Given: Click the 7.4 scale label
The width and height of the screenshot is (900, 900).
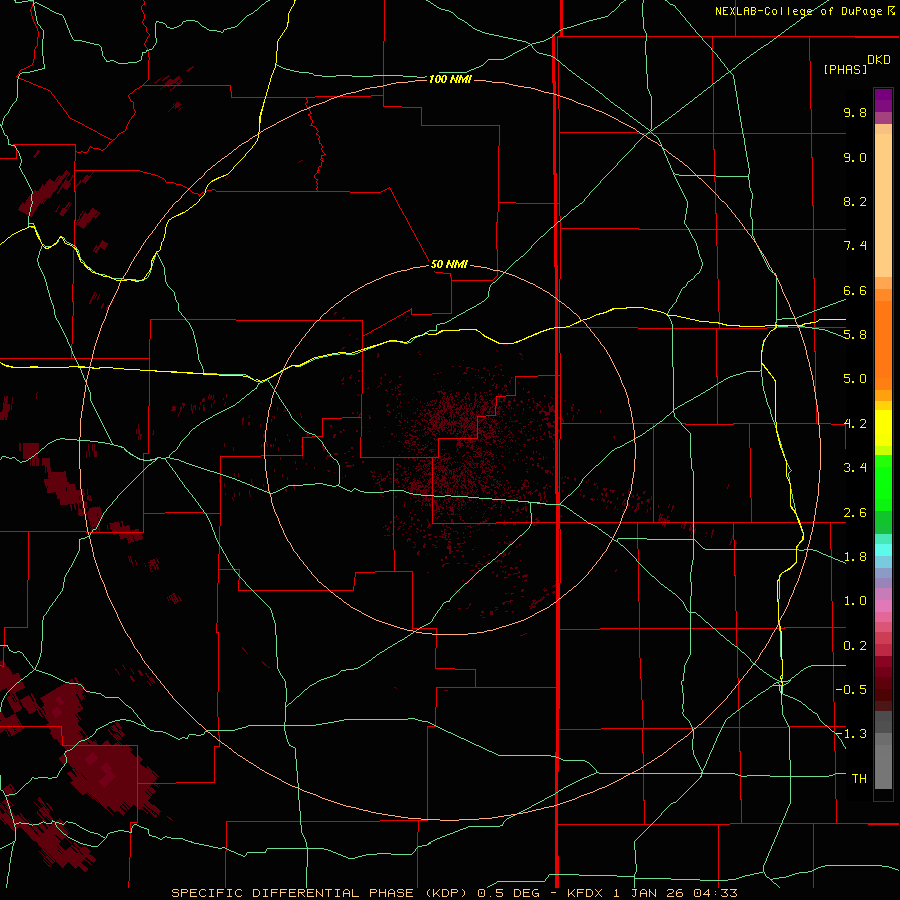Looking at the screenshot, I should pyautogui.click(x=855, y=246).
